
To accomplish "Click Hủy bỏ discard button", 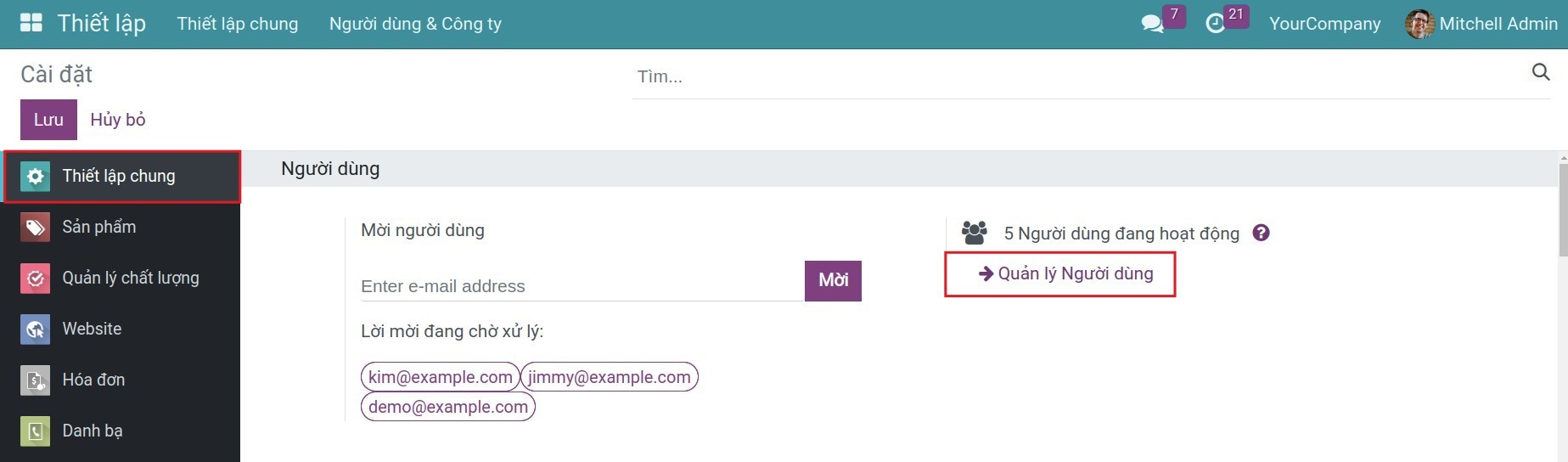I will (118, 120).
